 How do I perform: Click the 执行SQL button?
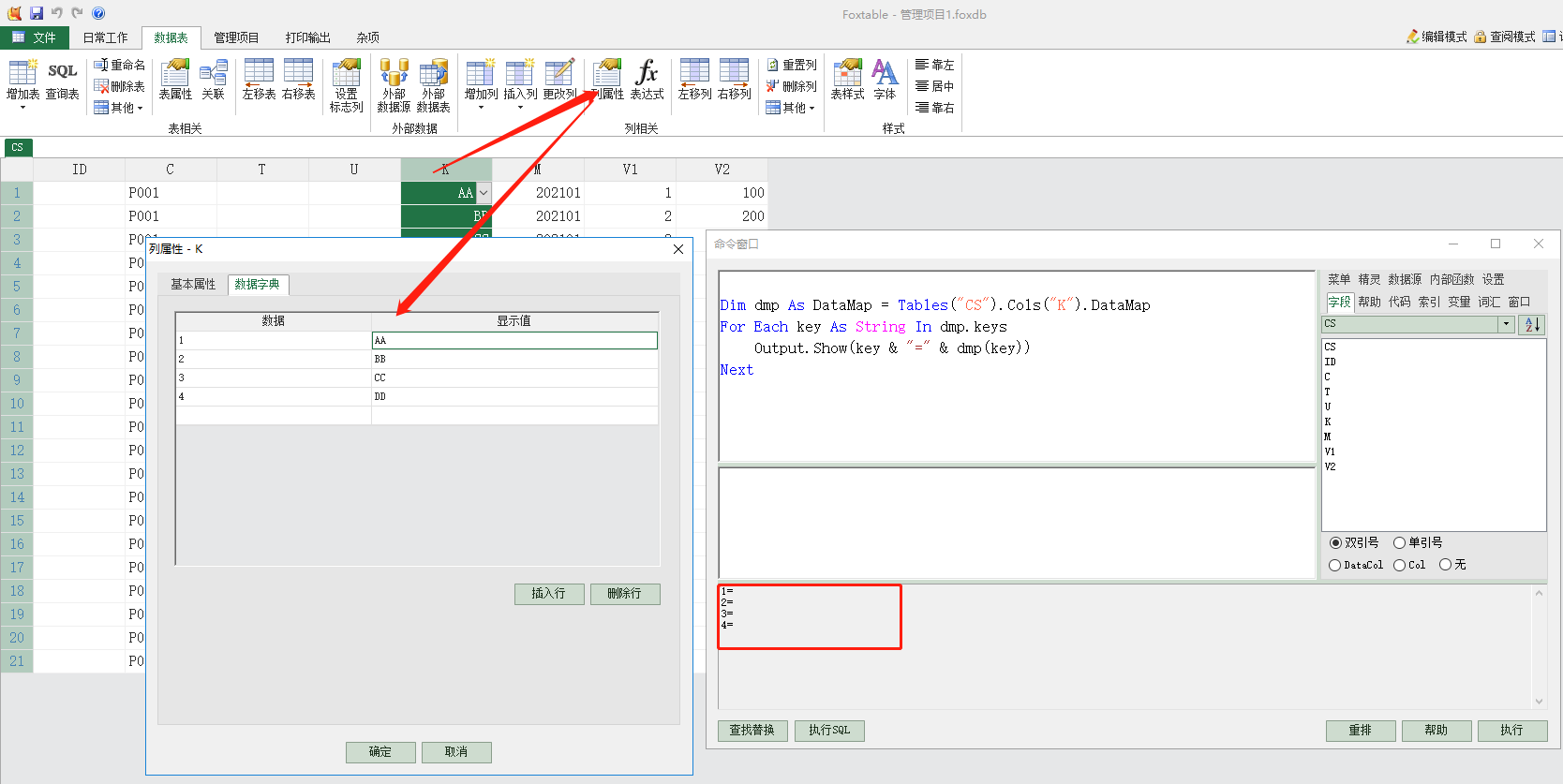(x=829, y=731)
